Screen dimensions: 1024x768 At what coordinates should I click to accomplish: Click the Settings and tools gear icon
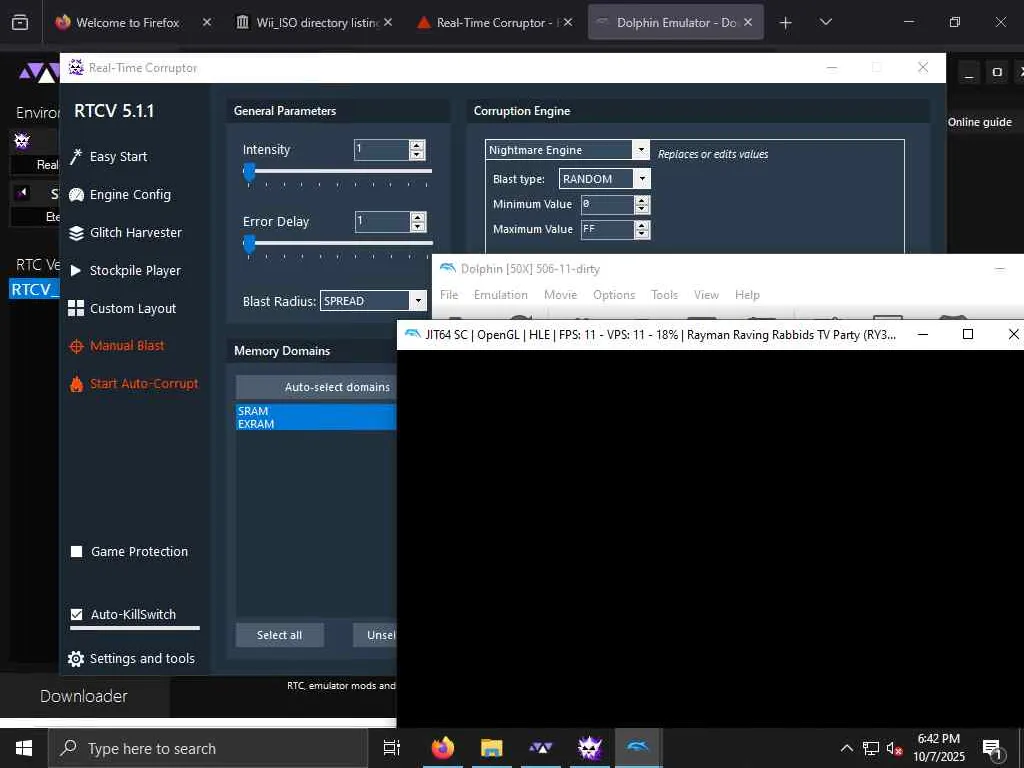coord(76,658)
